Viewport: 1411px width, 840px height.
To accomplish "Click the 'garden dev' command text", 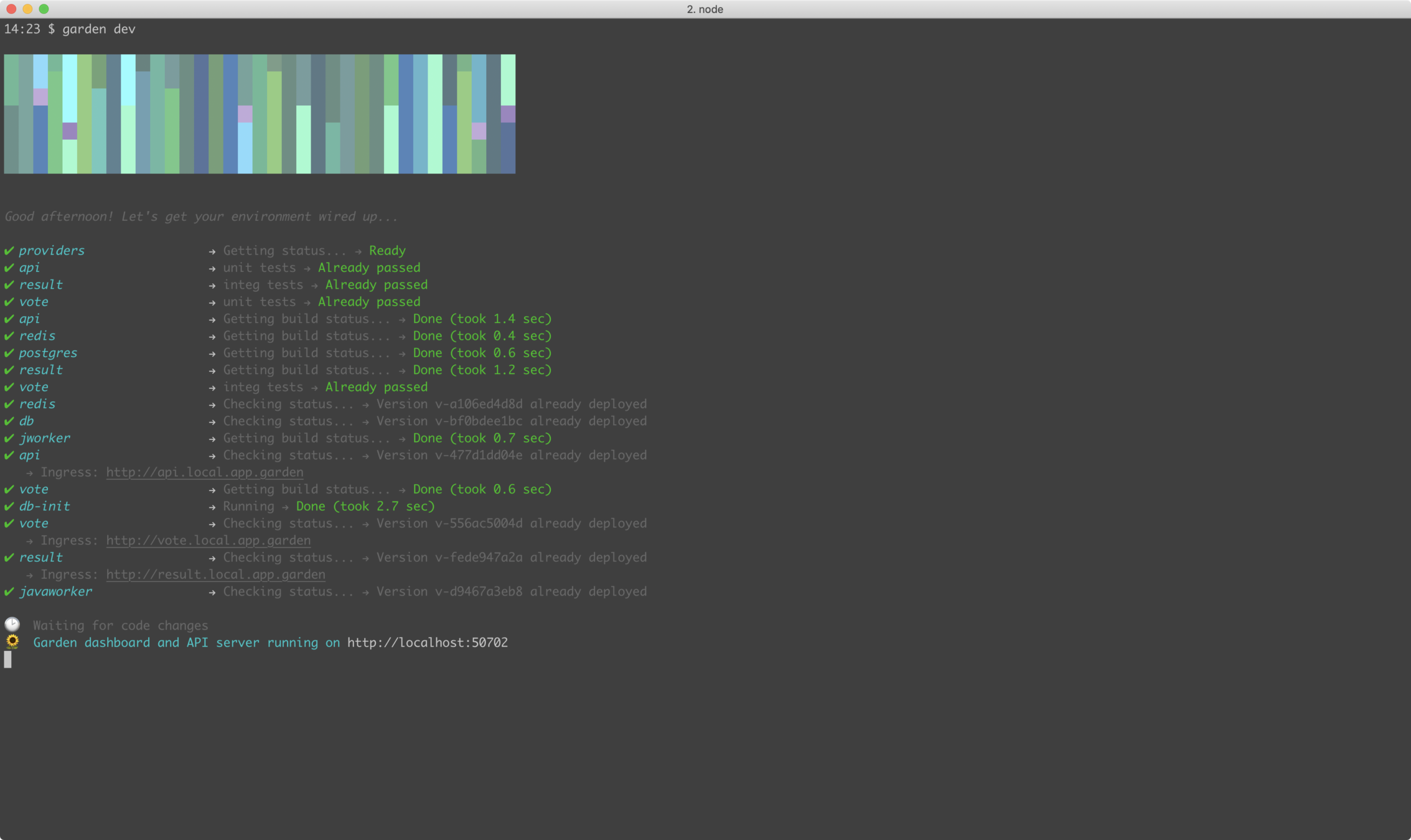I will (x=98, y=29).
